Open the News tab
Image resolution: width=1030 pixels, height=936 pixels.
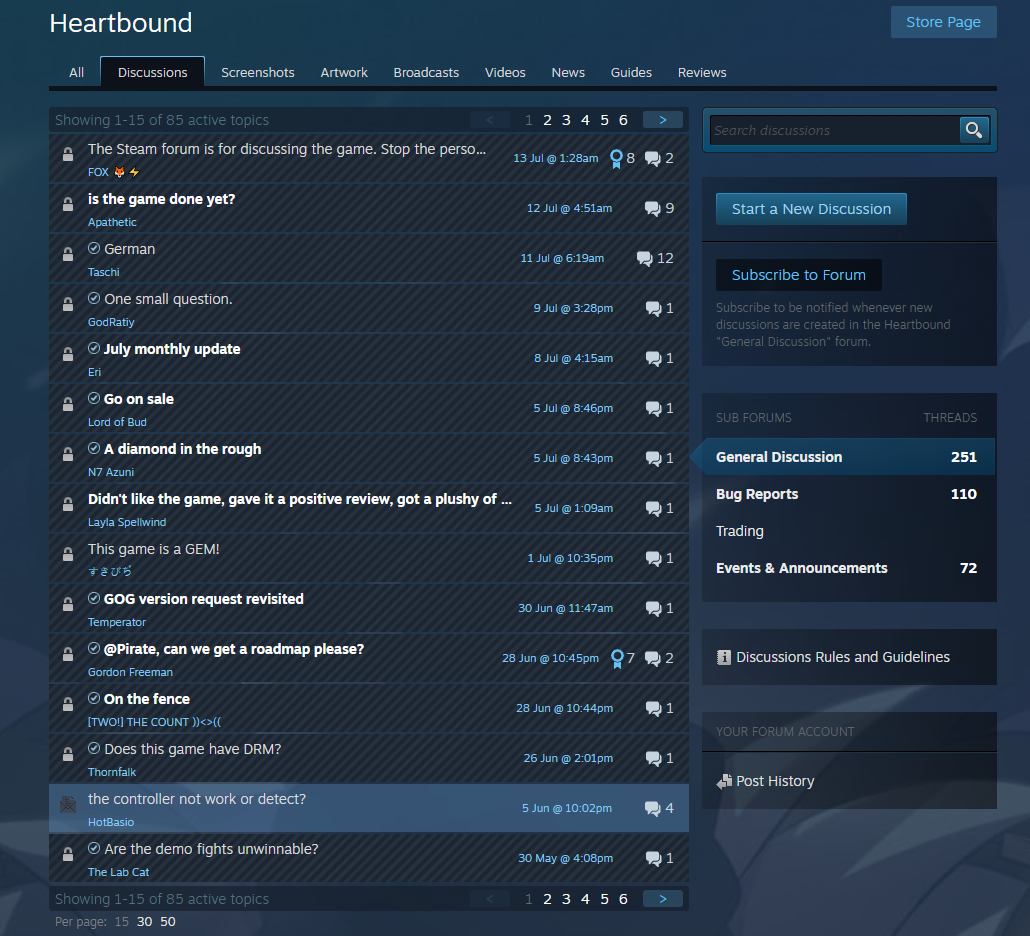click(568, 72)
